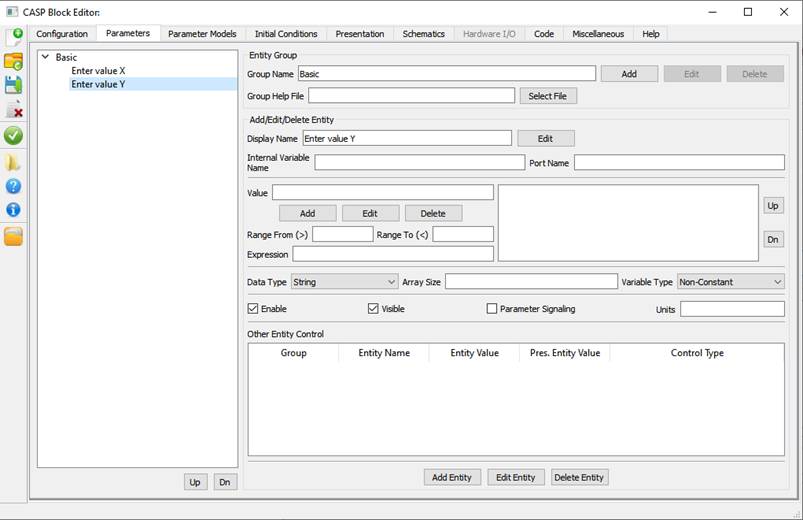Toggle the Visible checkbox

pos(373,309)
